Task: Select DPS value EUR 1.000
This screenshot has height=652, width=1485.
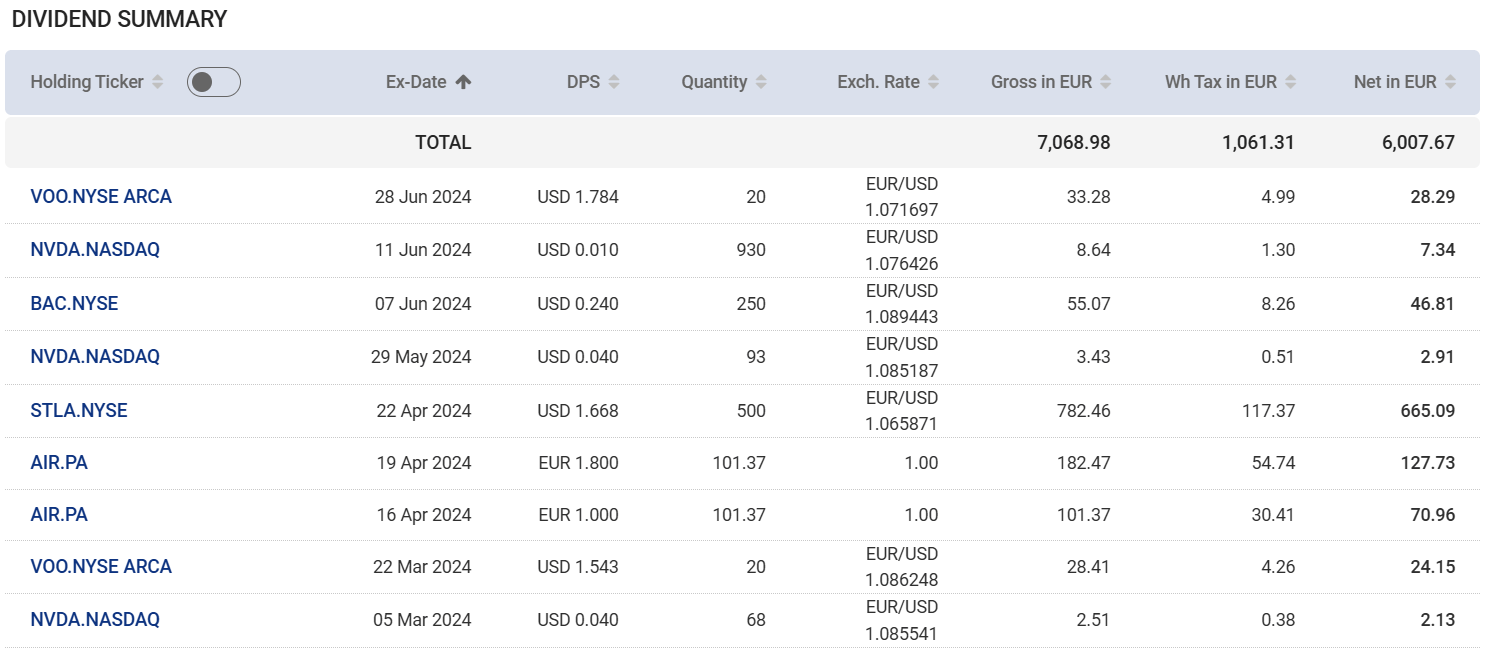Action: (578, 515)
